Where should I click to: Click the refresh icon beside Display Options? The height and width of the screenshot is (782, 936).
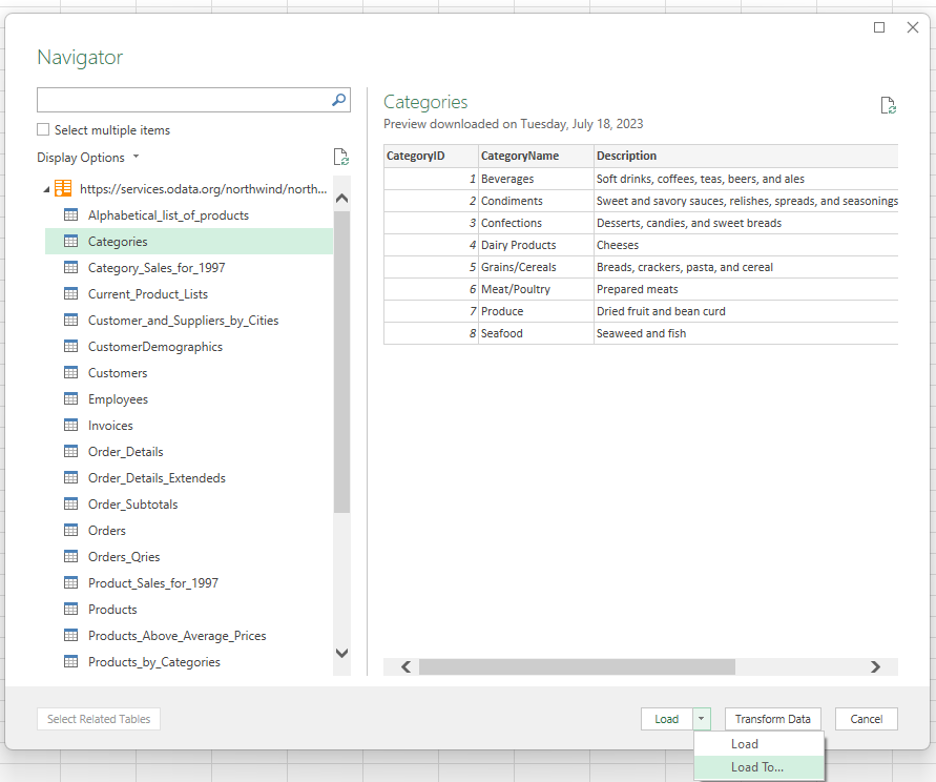coord(340,156)
